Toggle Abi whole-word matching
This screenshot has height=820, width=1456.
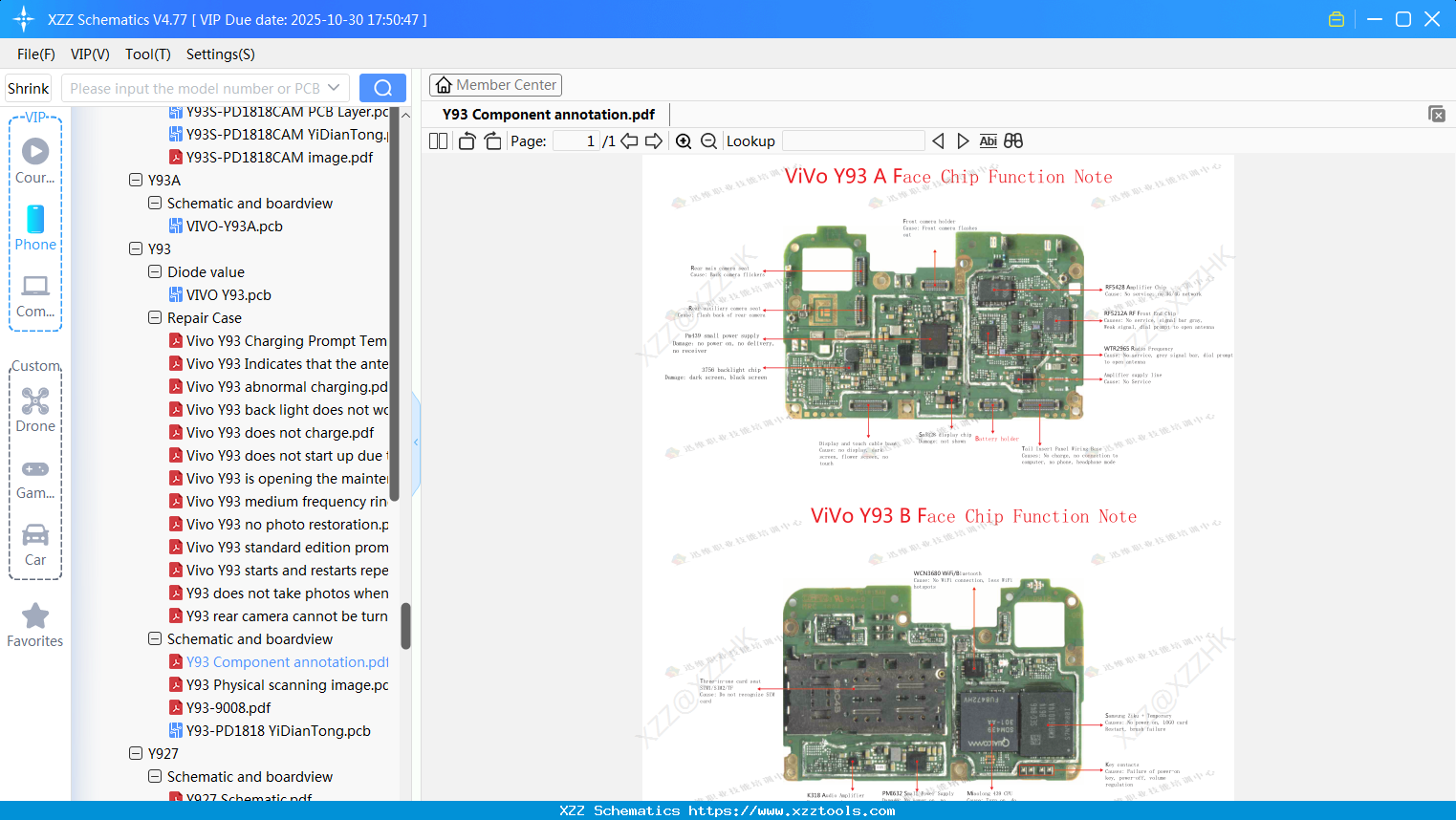[x=988, y=140]
